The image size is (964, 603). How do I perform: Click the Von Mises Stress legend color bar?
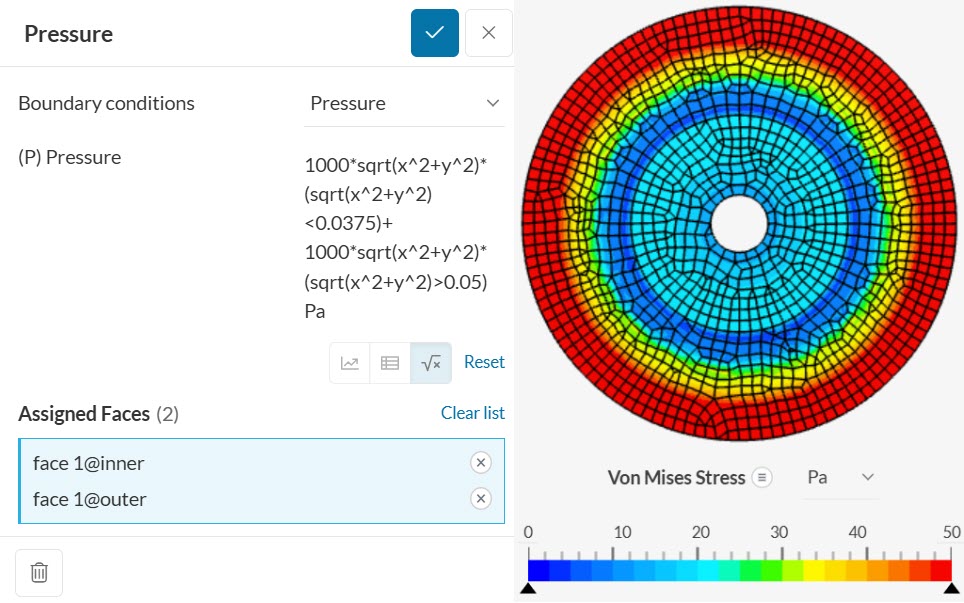pyautogui.click(x=739, y=570)
